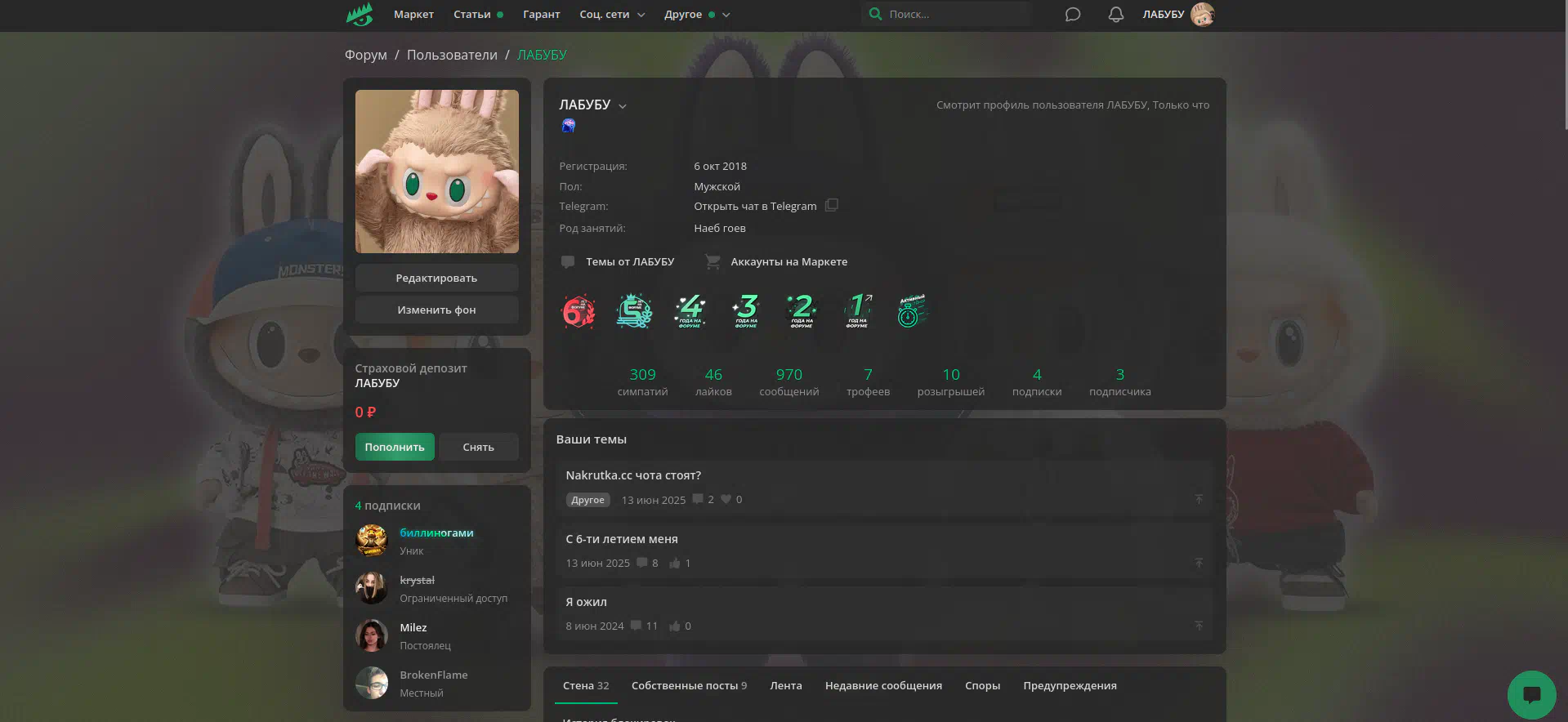Switch to the Собственные посты tab
The width and height of the screenshot is (1568, 722).
[689, 686]
